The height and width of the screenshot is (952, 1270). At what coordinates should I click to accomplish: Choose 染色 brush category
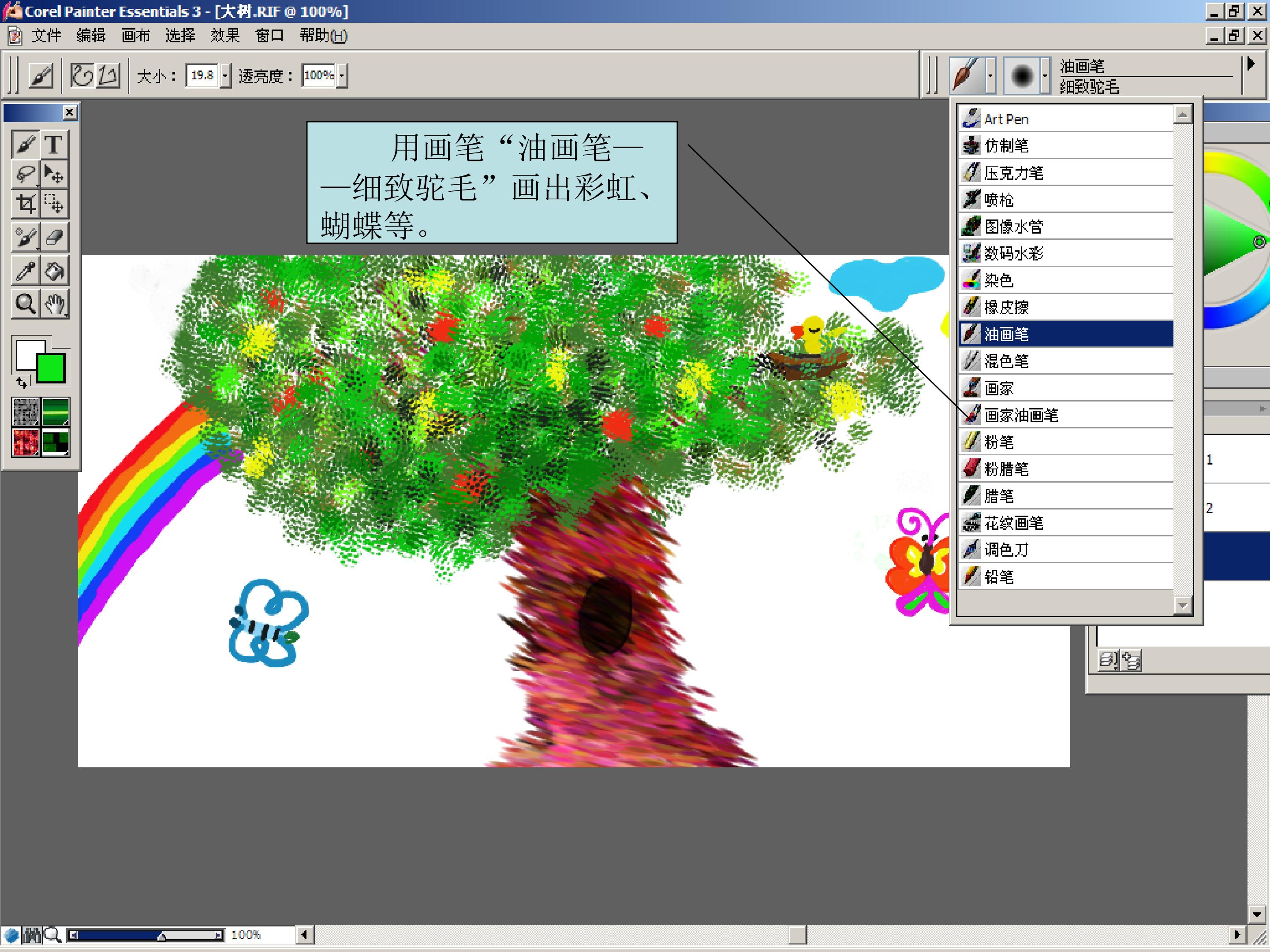(1066, 280)
